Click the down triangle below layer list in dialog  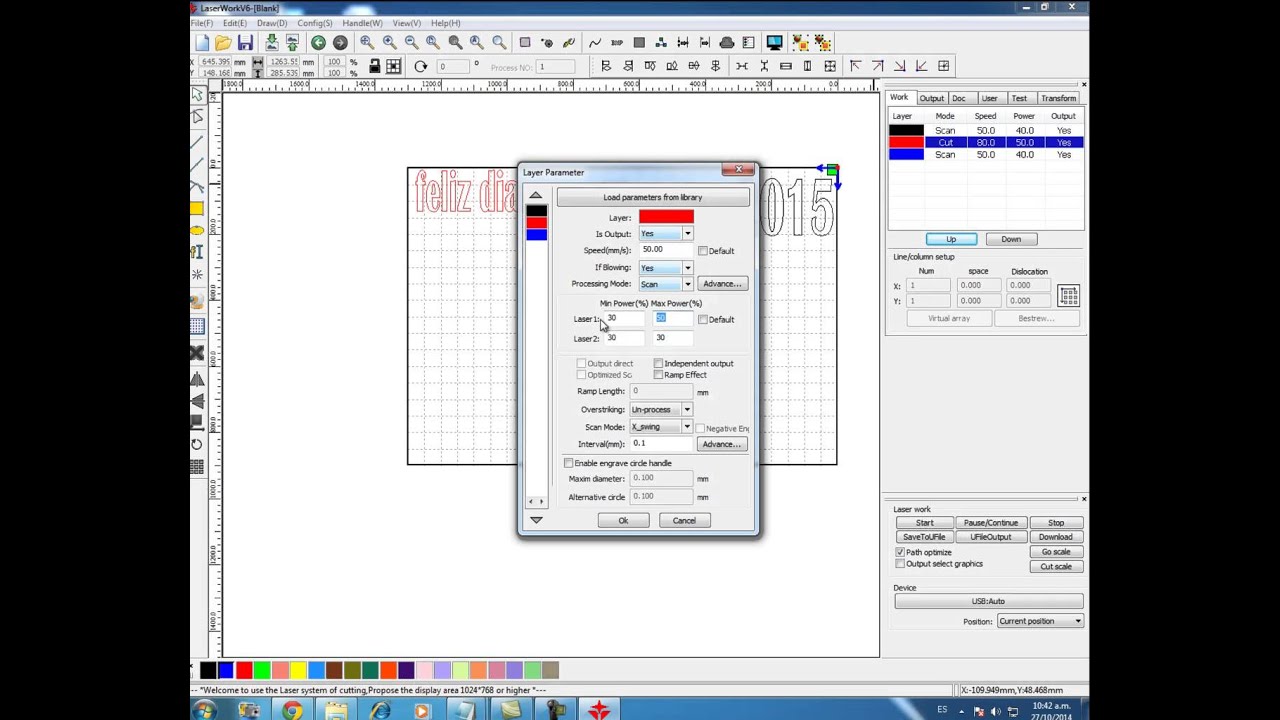click(536, 520)
